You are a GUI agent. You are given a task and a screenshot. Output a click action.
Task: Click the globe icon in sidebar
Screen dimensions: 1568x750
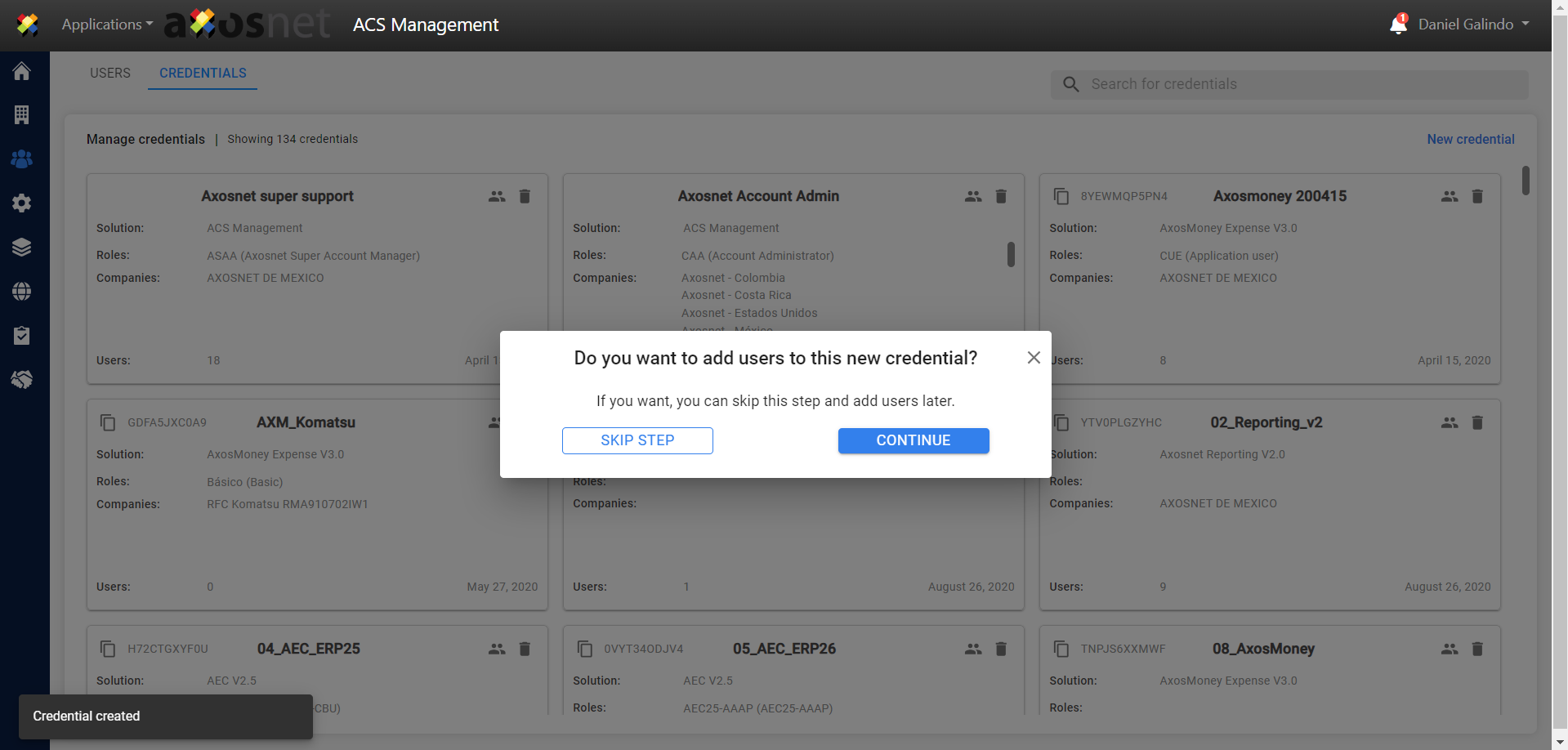point(22,291)
